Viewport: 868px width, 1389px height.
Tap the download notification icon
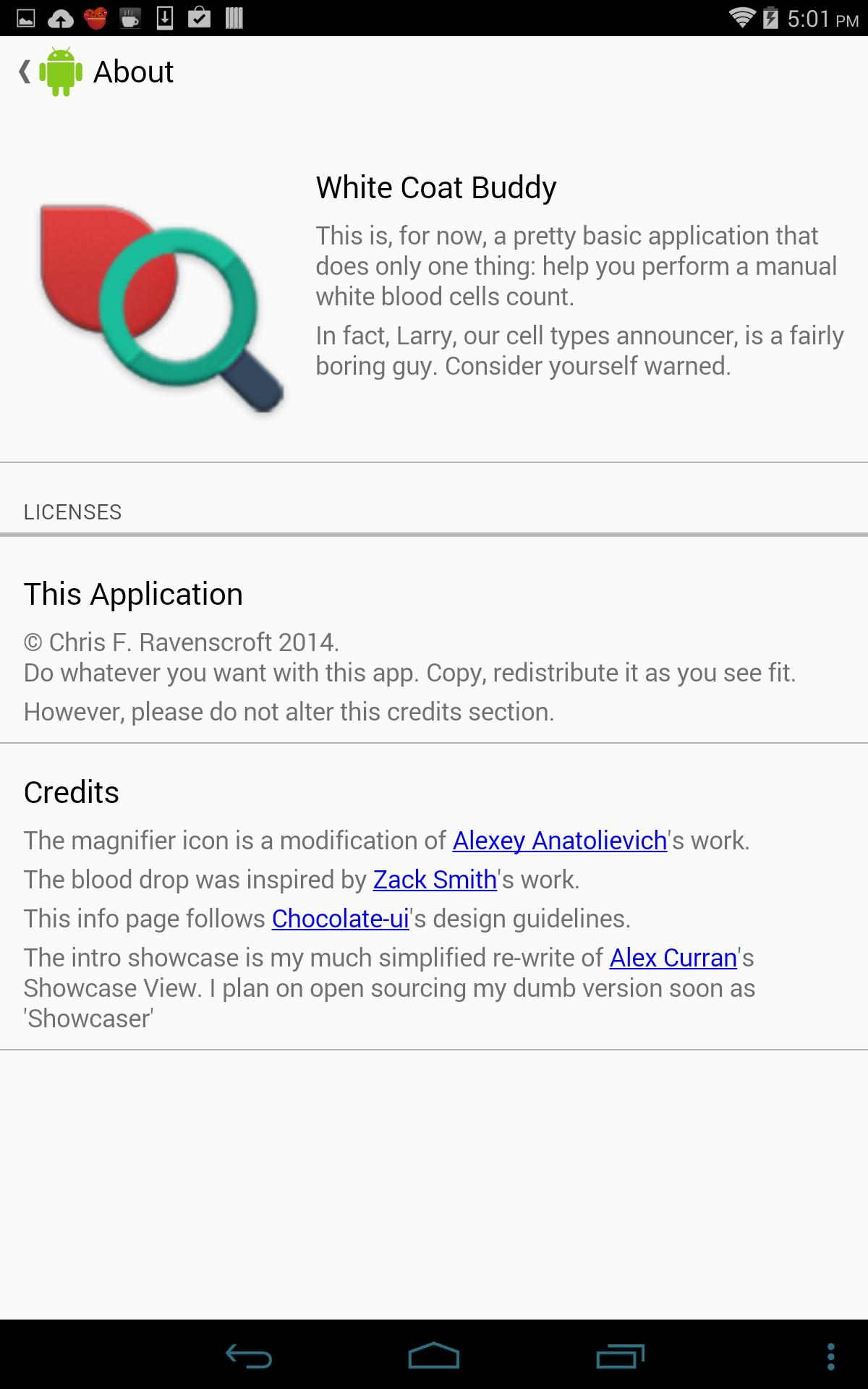pos(165,18)
